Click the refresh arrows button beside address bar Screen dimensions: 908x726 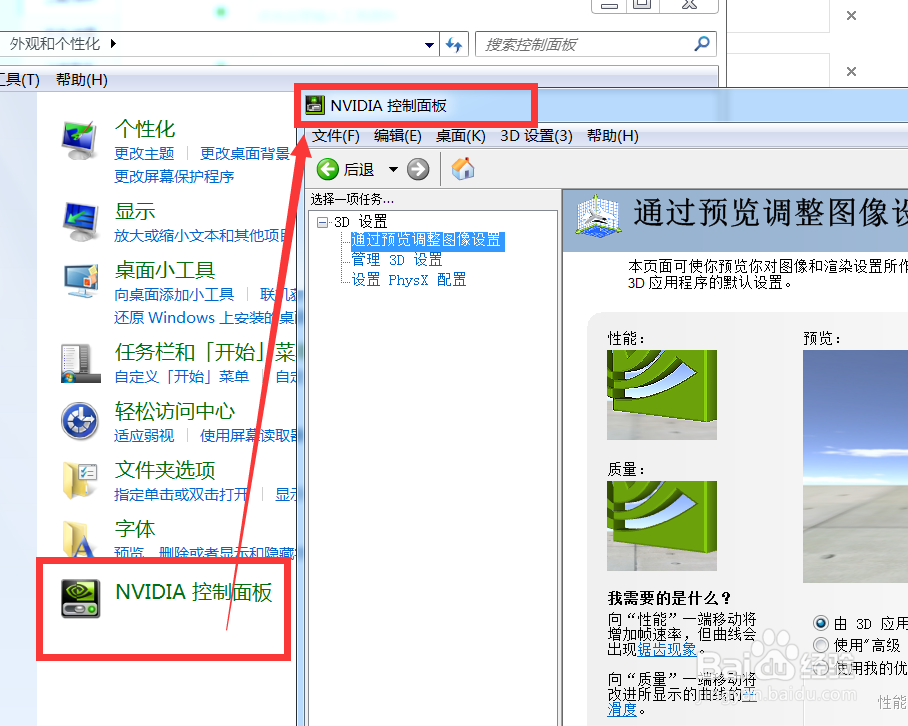pos(454,45)
